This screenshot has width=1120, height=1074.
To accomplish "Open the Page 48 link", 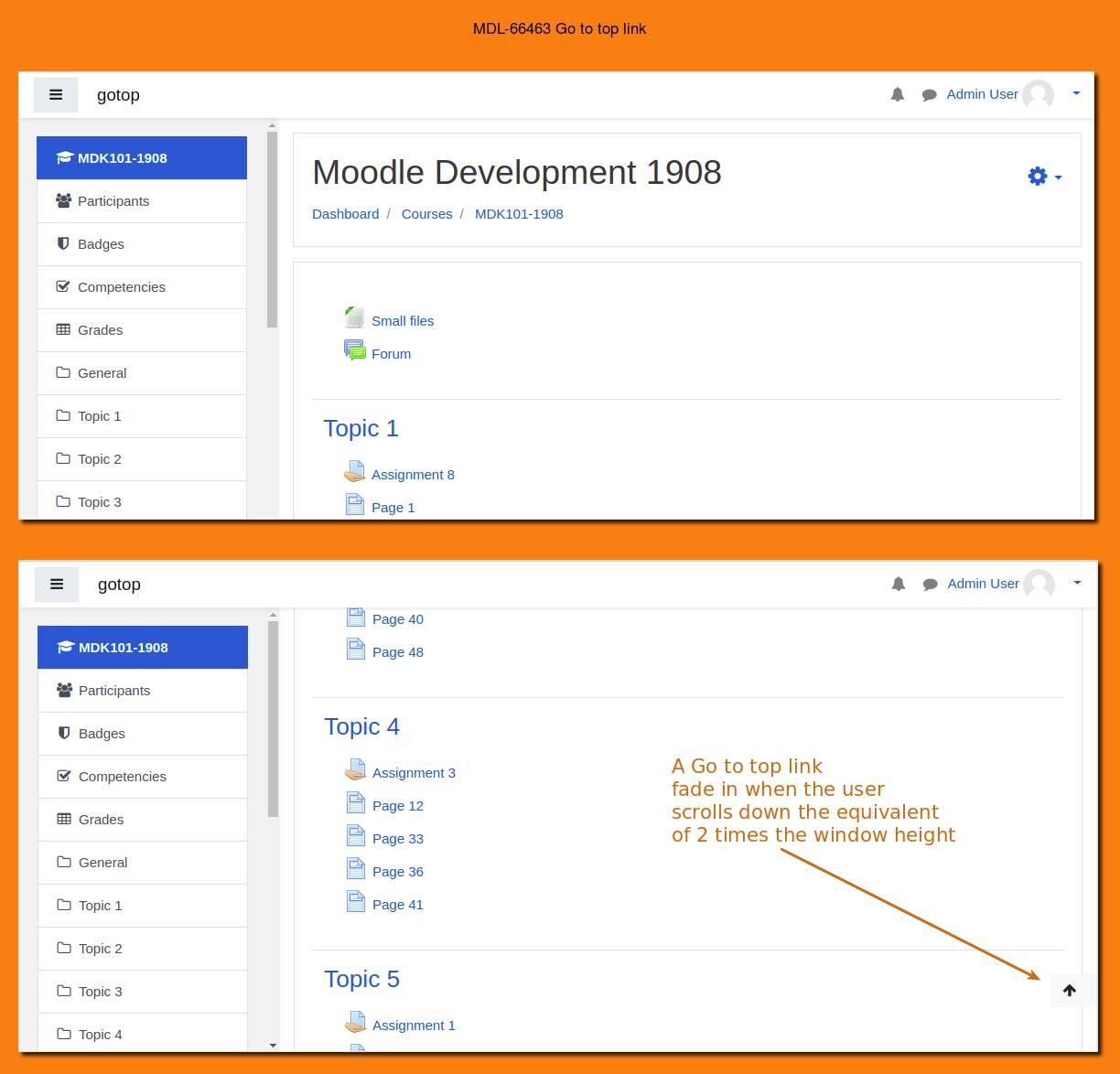I will [x=398, y=652].
